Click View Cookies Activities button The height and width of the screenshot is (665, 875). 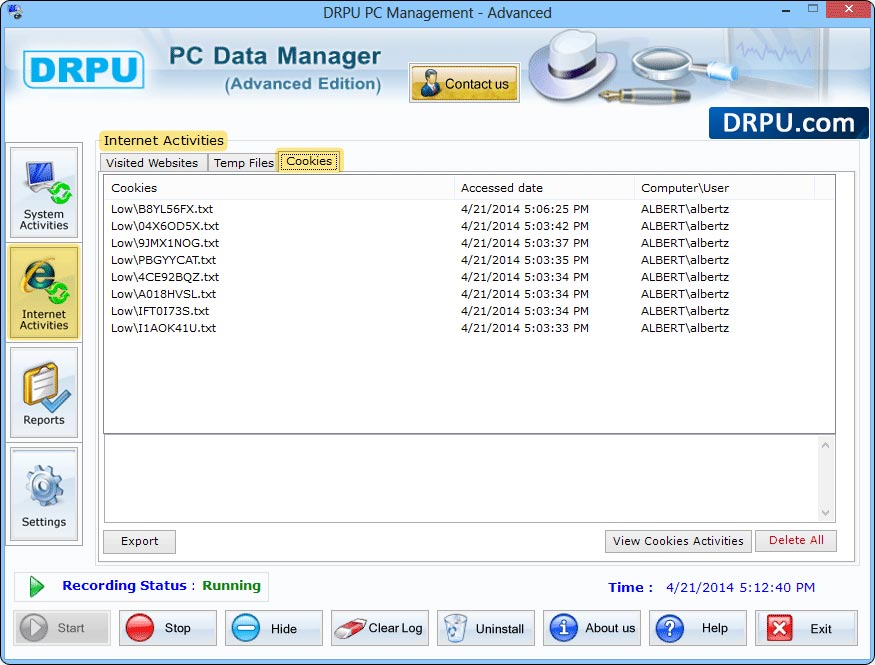coord(678,541)
